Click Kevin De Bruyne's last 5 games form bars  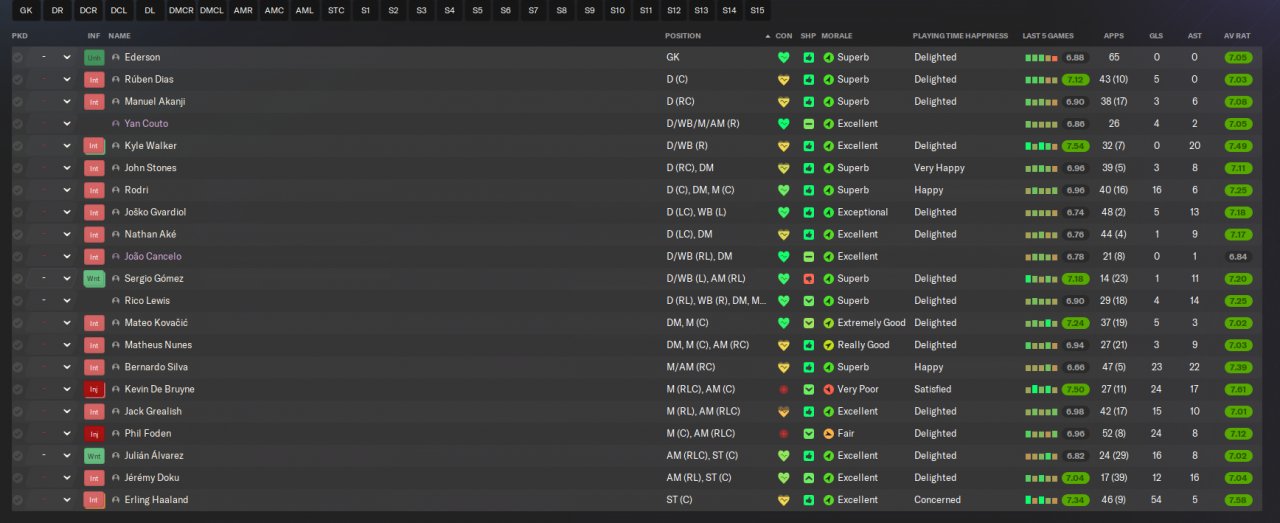pyautogui.click(x=1041, y=389)
